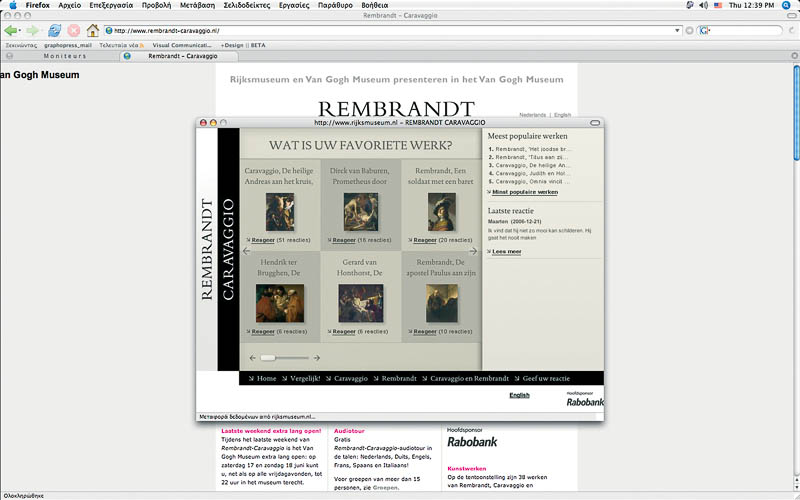This screenshot has height=500, width=800.
Task: Open the Apple menu icon
Action: 13,5
